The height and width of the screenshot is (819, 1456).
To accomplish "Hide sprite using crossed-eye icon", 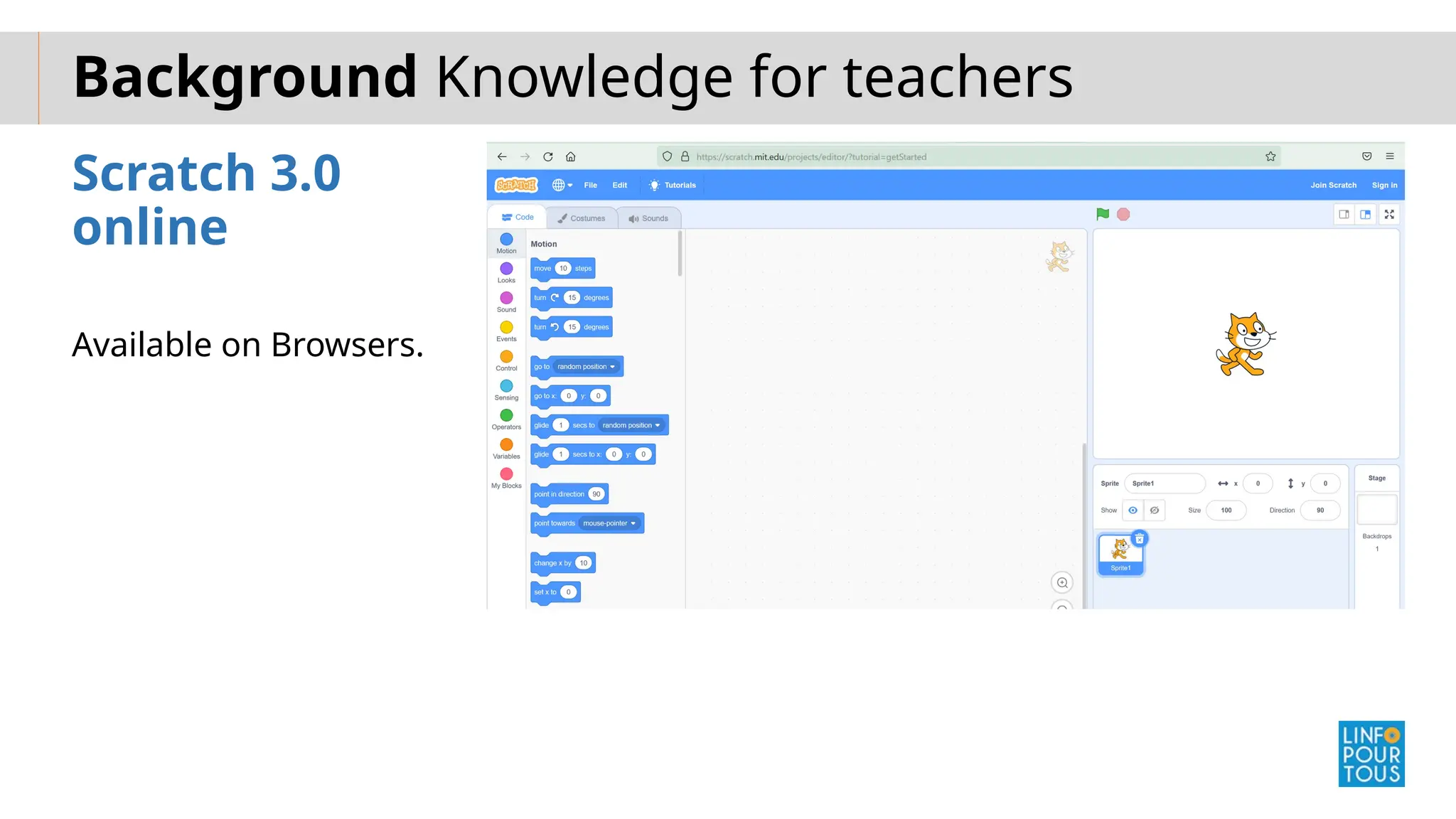I will coord(1155,510).
